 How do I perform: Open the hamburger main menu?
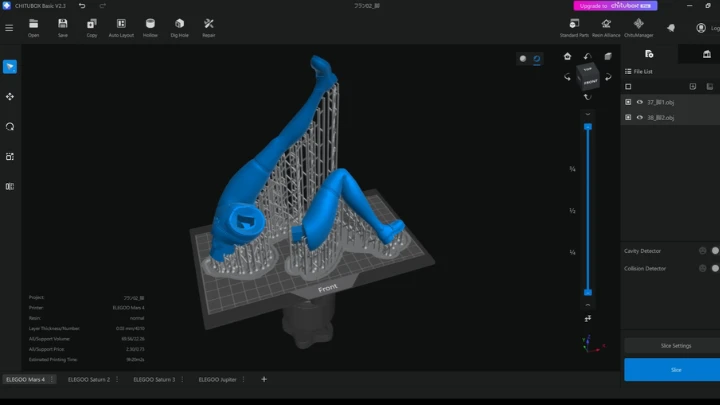[9, 28]
